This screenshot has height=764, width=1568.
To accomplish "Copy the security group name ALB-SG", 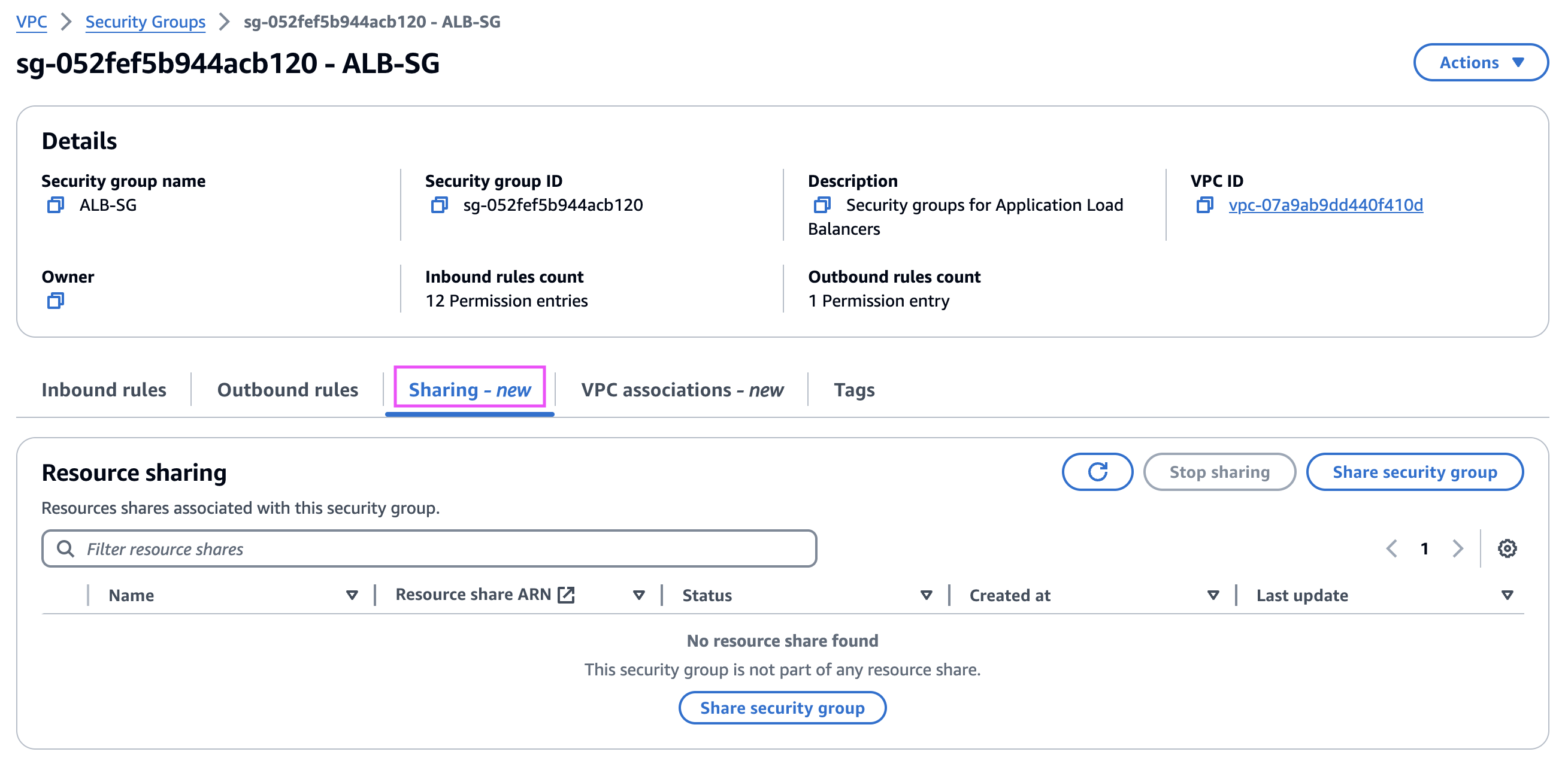I will (55, 205).
